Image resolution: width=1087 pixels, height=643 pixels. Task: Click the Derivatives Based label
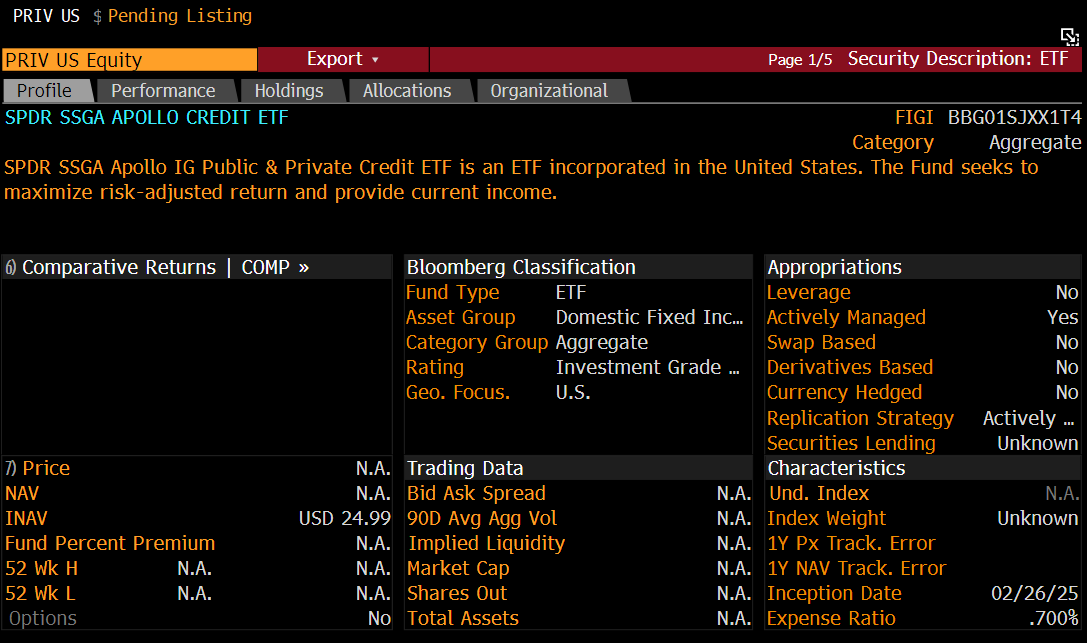click(850, 367)
